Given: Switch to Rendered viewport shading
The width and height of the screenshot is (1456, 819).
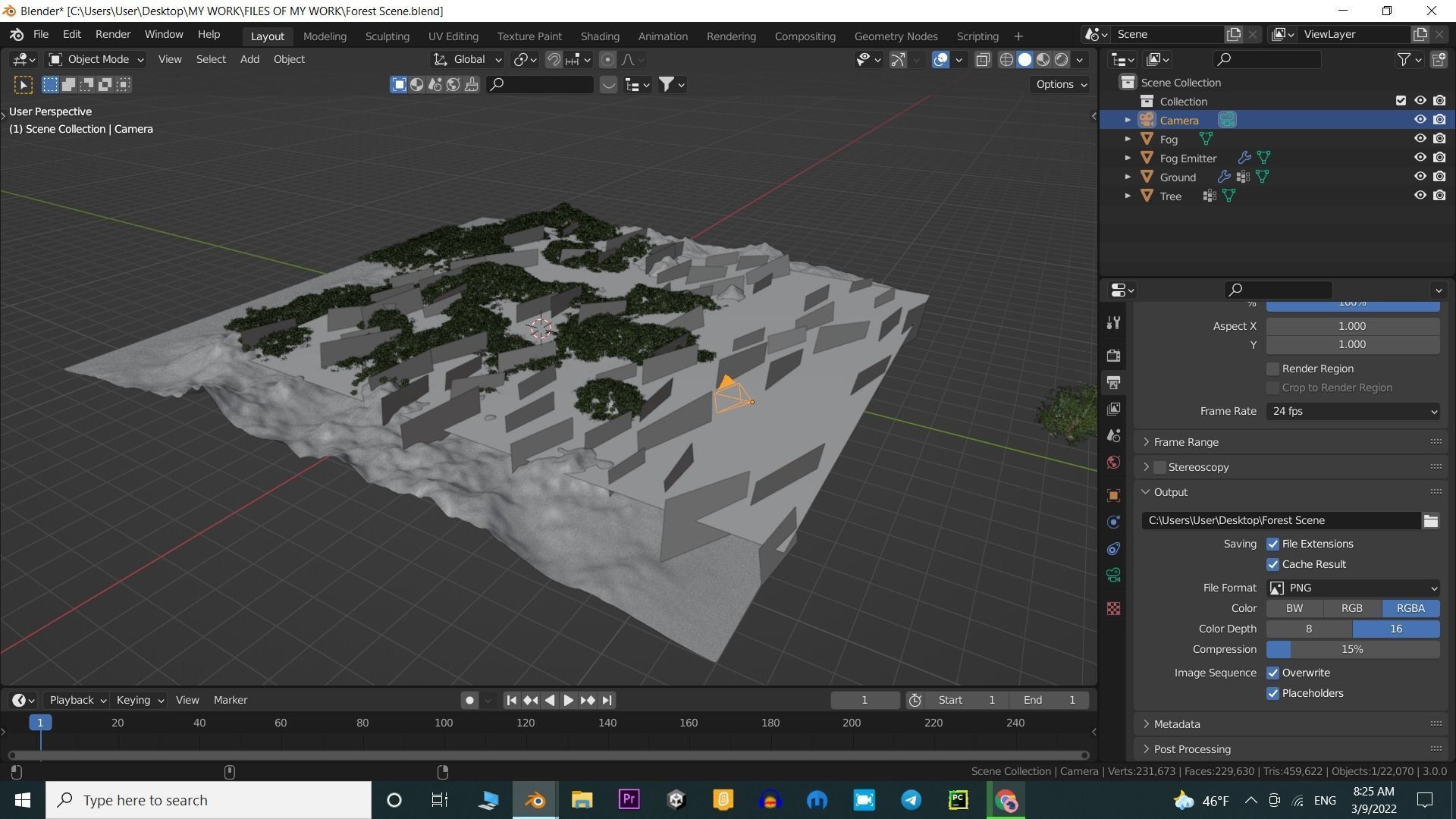Looking at the screenshot, I should (1062, 59).
